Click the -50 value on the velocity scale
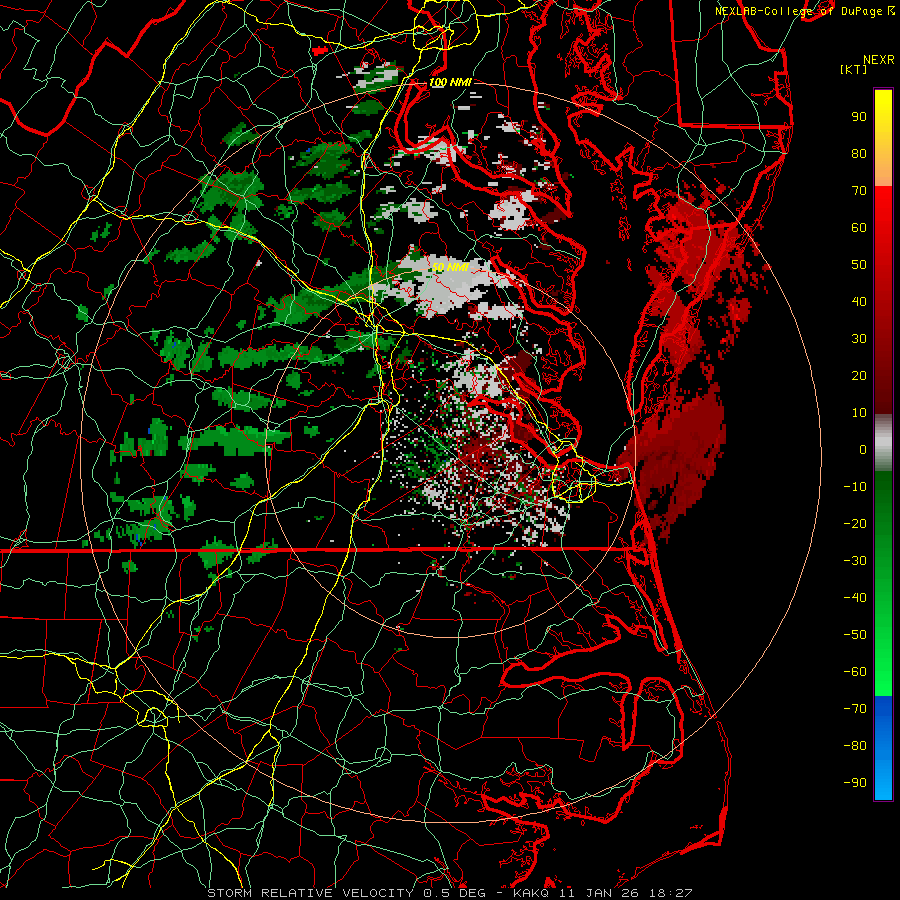 pyautogui.click(x=855, y=635)
